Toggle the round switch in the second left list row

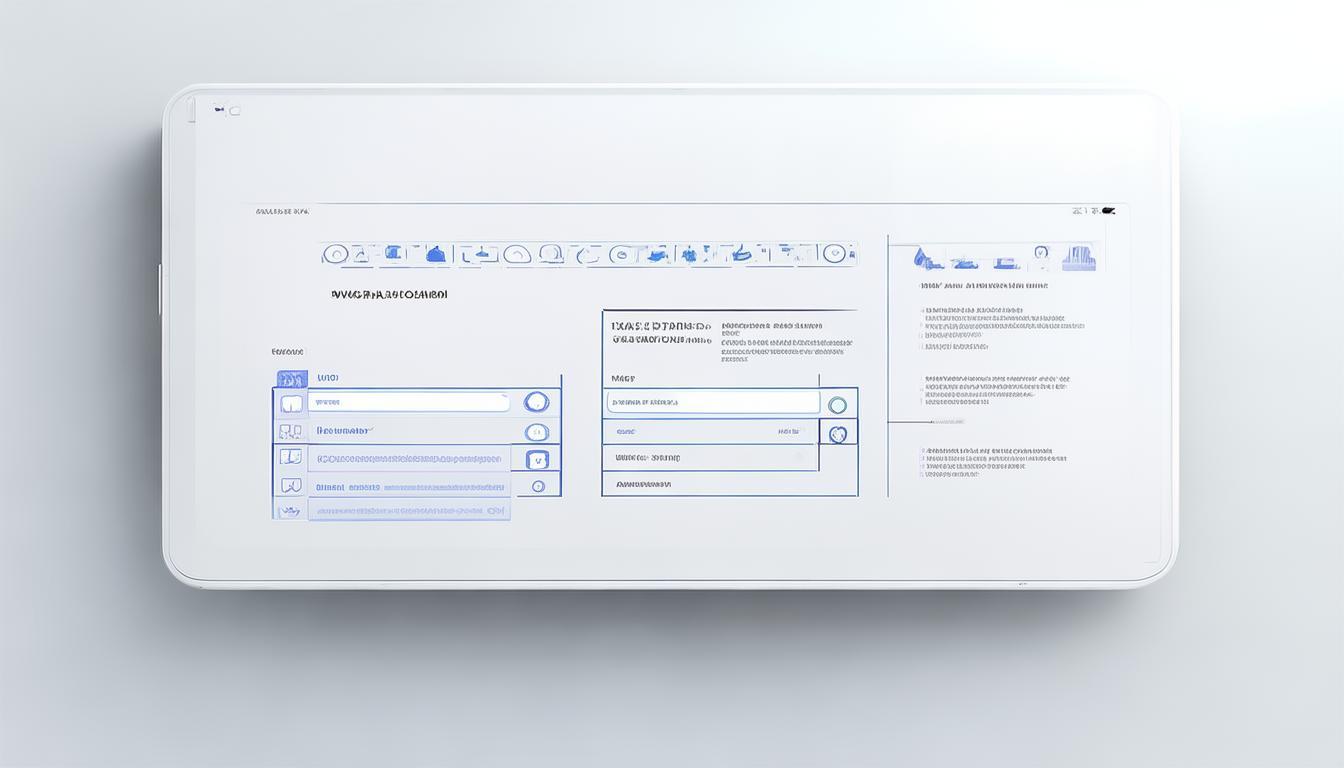pyautogui.click(x=536, y=432)
